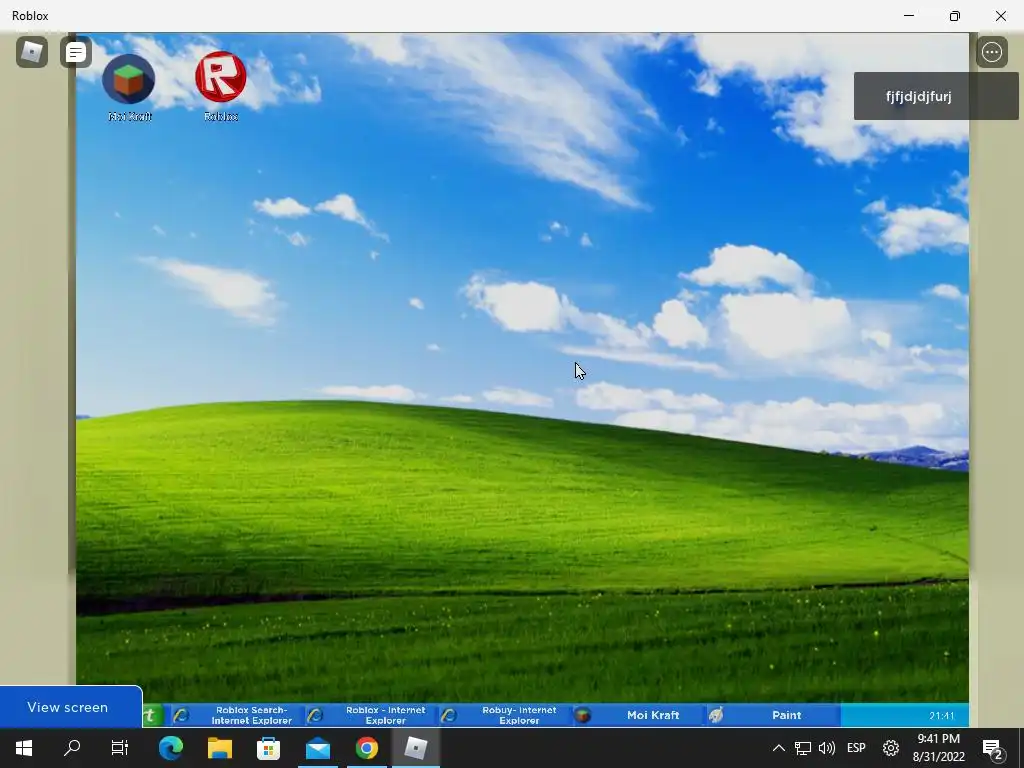This screenshot has width=1024, height=768.
Task: Open the Moi Kraft desktop icon
Action: tap(129, 88)
